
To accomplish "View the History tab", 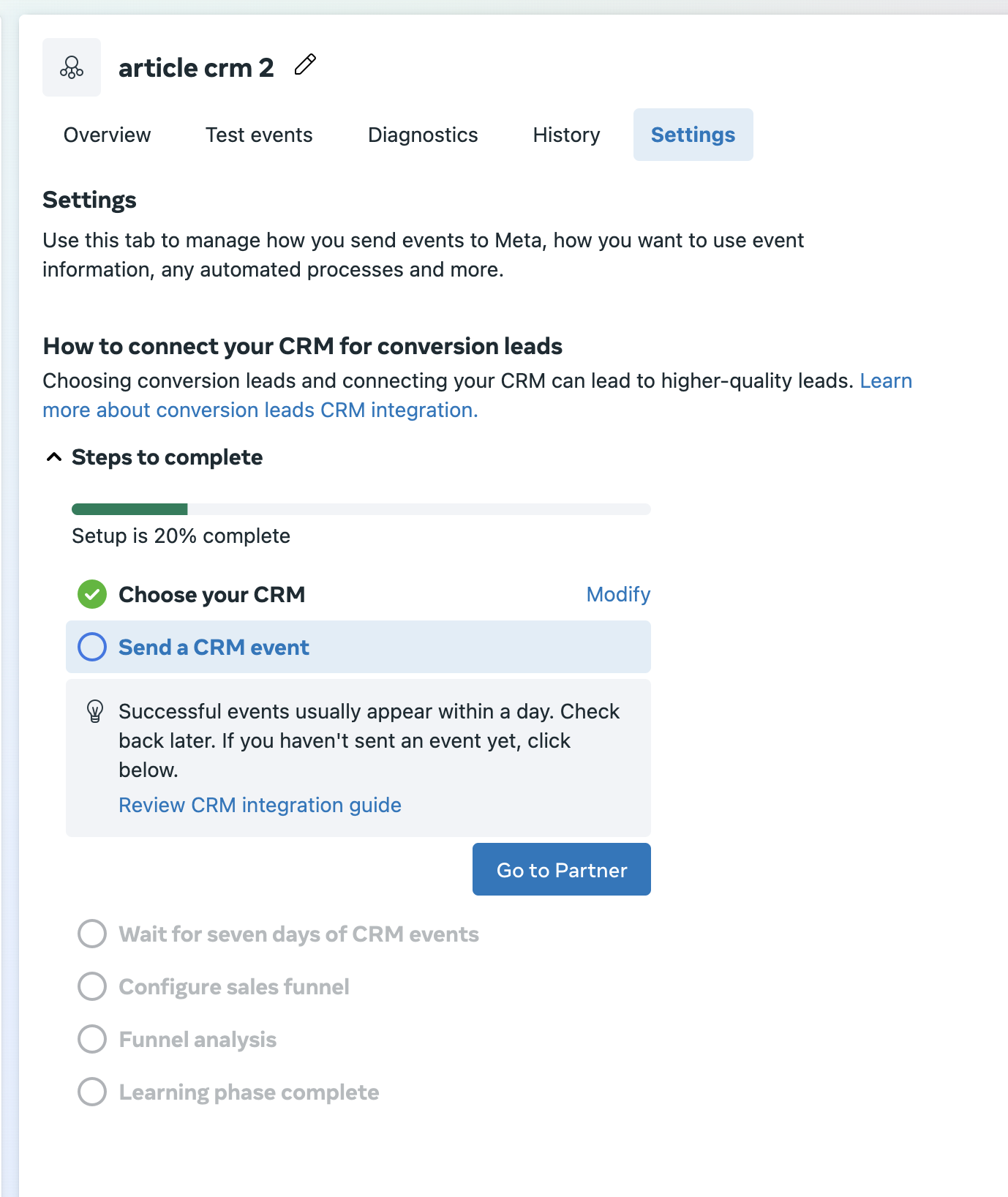I will tap(566, 135).
